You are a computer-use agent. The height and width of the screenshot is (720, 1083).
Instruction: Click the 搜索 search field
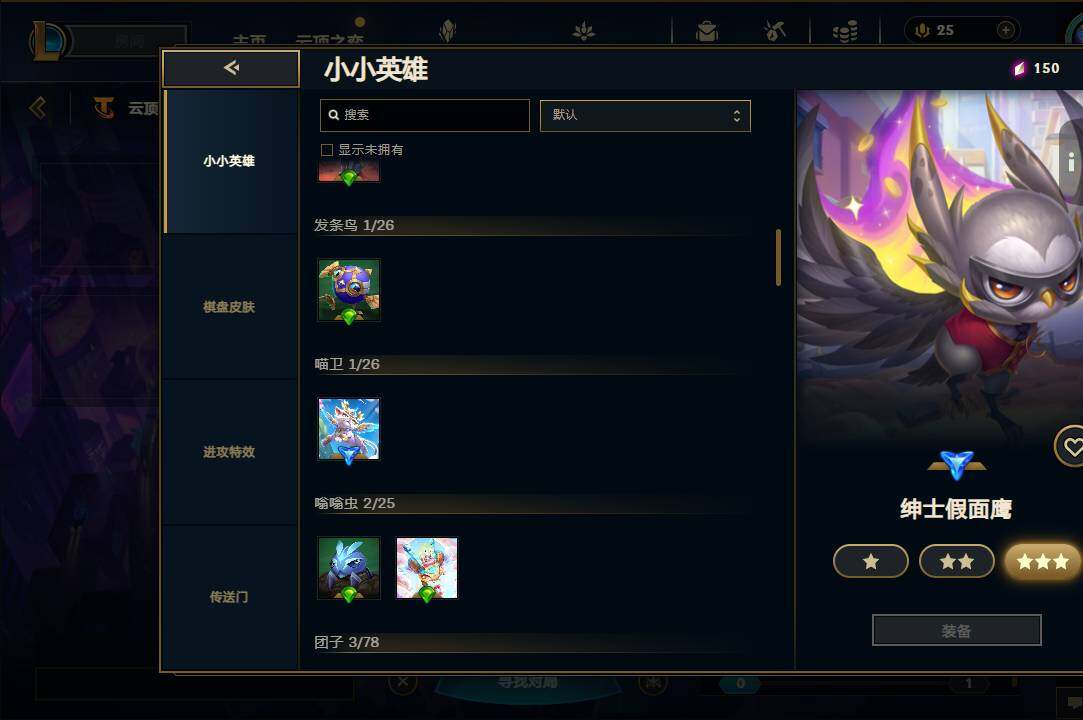pyautogui.click(x=425, y=115)
